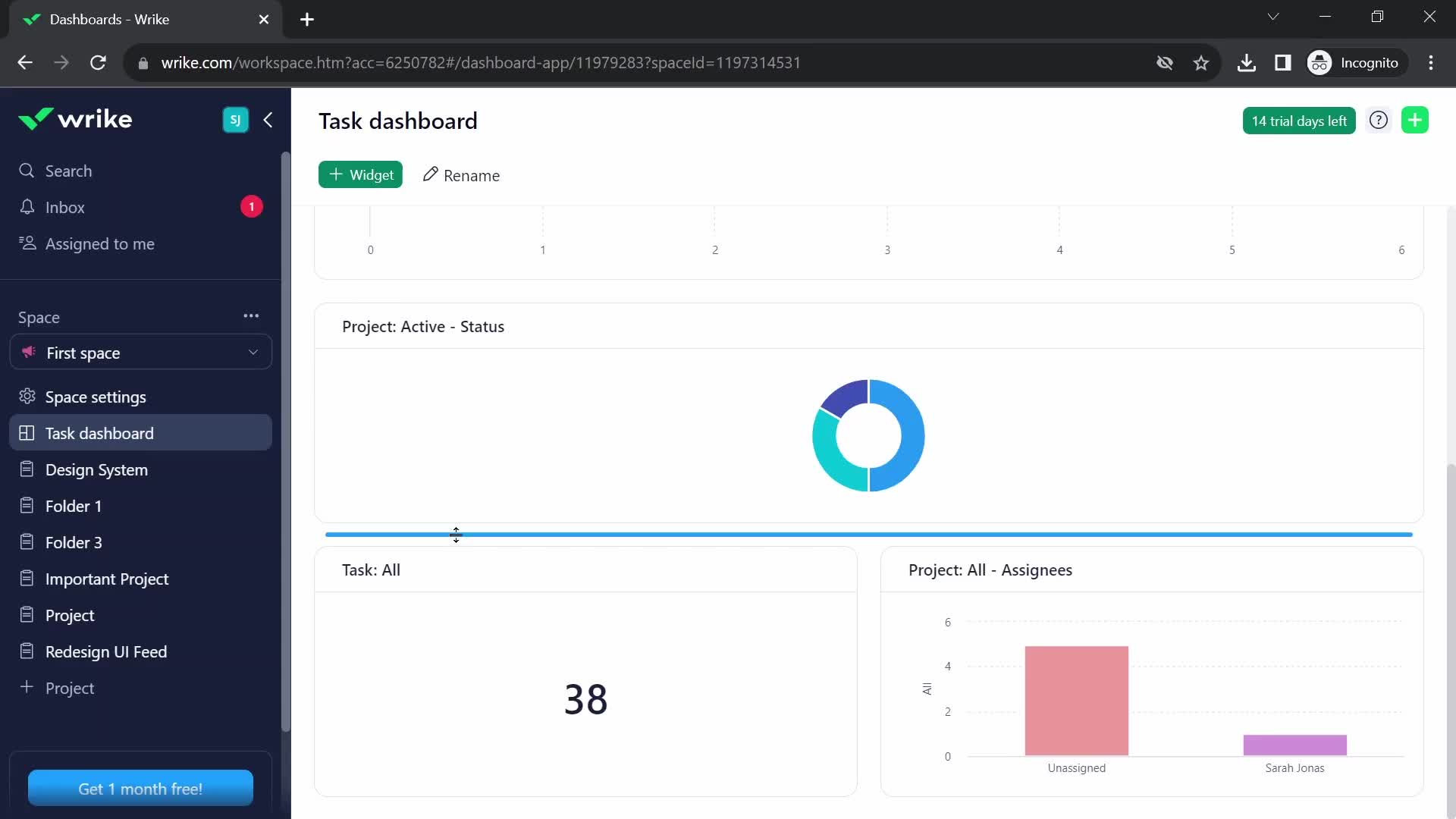The image size is (1456, 819).
Task: Click the global add plus icon
Action: coord(1417,120)
